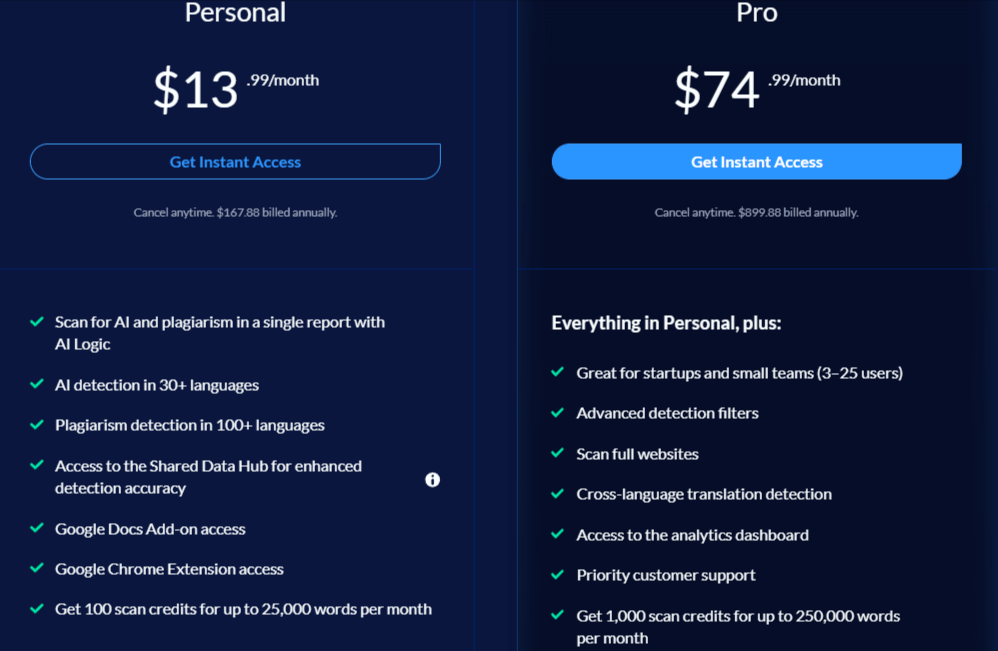The height and width of the screenshot is (651, 998).
Task: Click the Everything in Personal, plus heading
Action: [666, 323]
